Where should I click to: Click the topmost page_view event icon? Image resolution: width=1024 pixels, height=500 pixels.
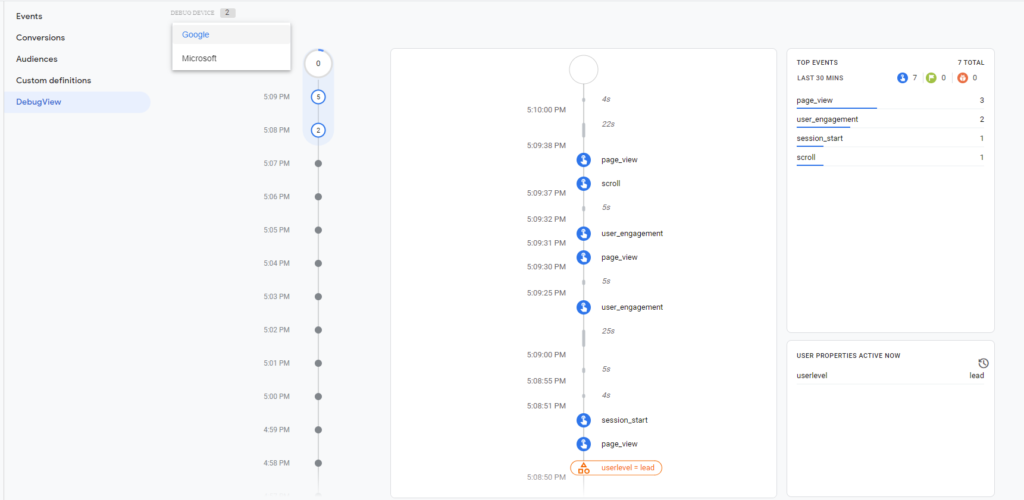pos(583,160)
